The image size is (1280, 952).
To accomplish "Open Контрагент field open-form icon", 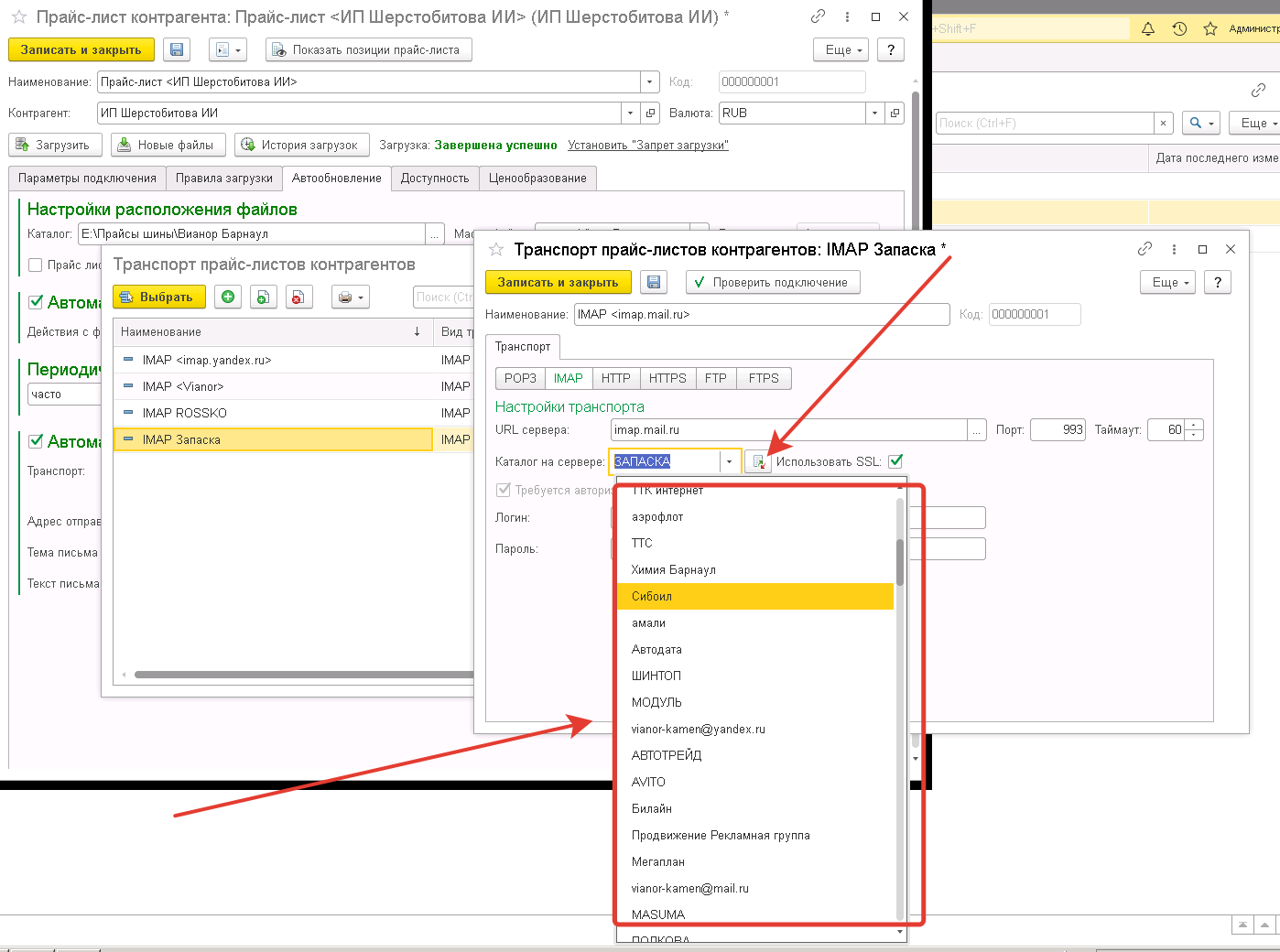I will point(651,113).
